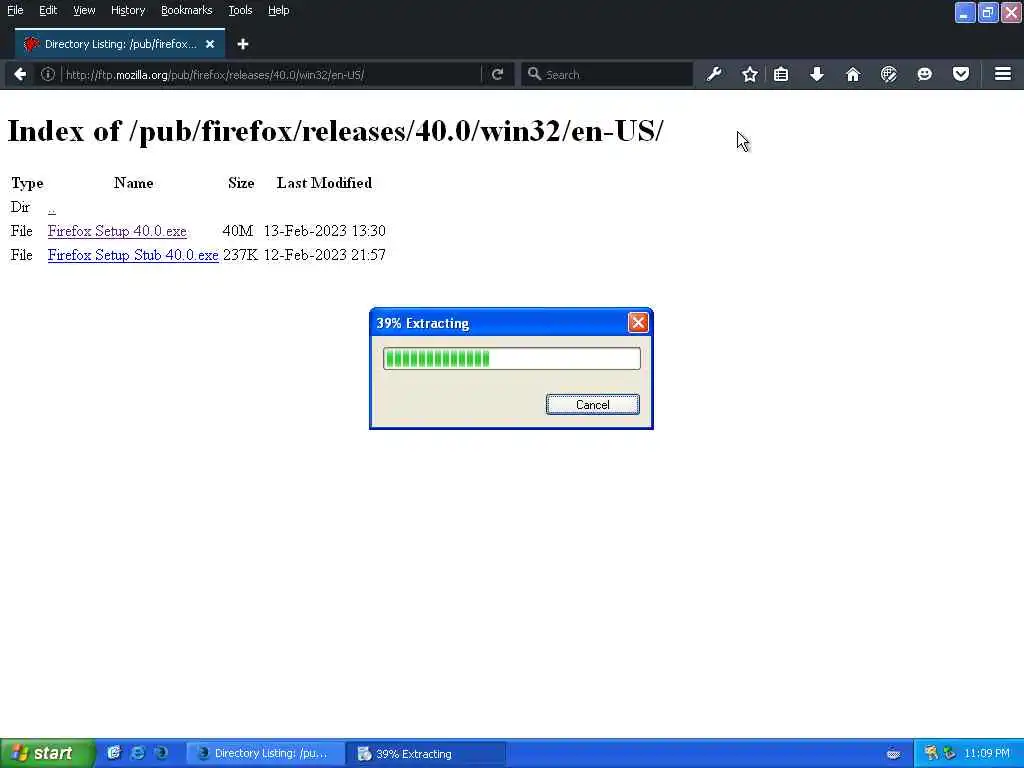Click the Last Modified column header

tap(325, 183)
